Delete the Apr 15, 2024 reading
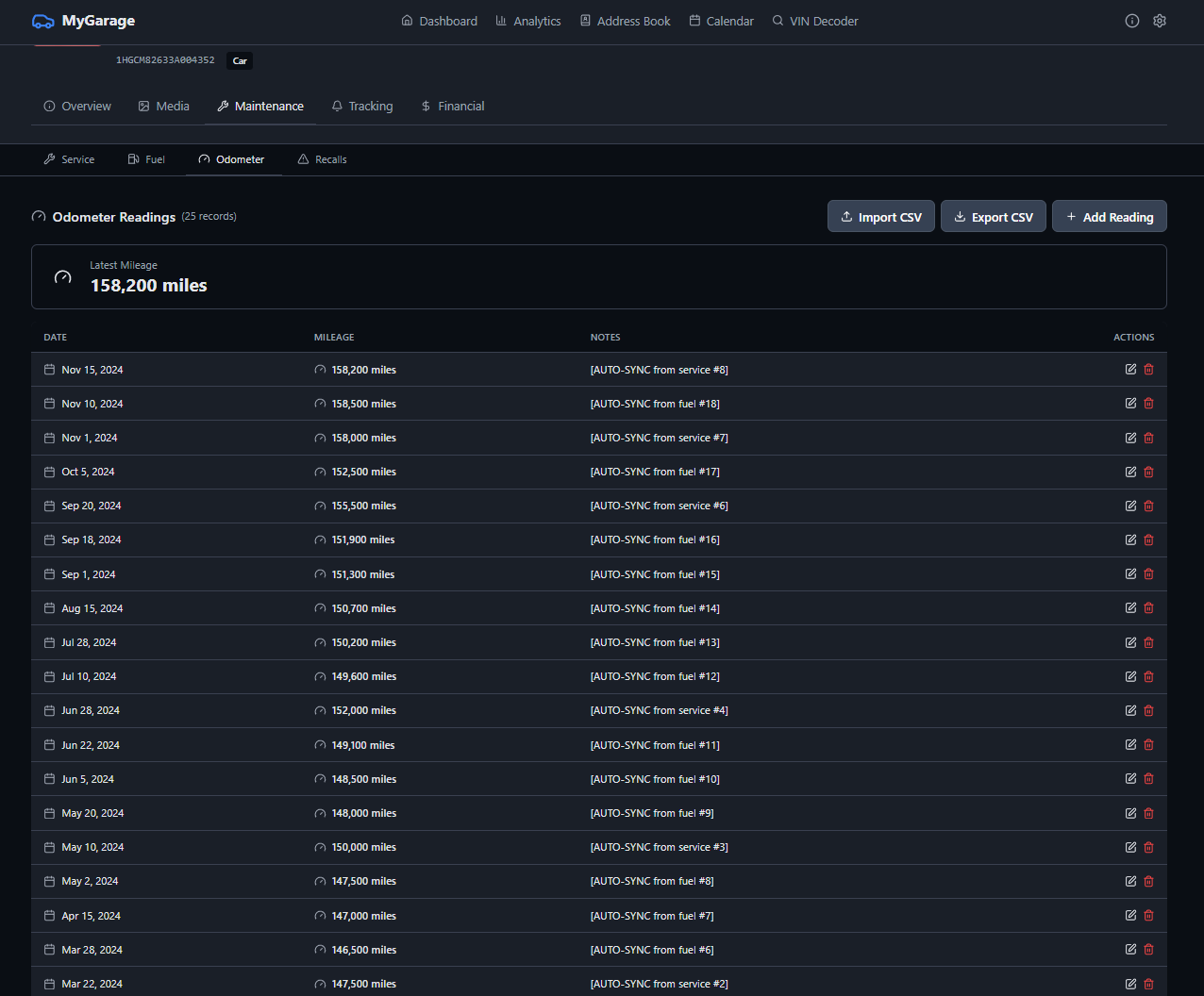This screenshot has height=996, width=1204. (x=1148, y=916)
